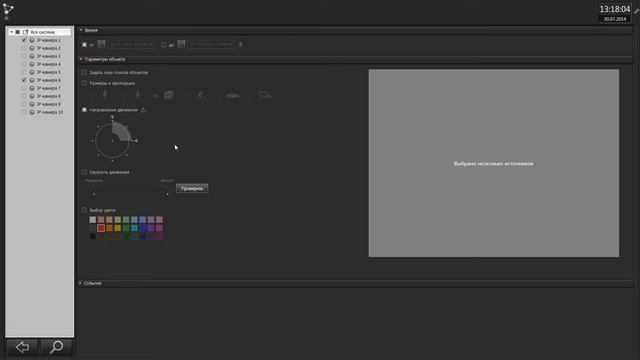Expand the 'События' section
The image size is (640, 360).
80,283
